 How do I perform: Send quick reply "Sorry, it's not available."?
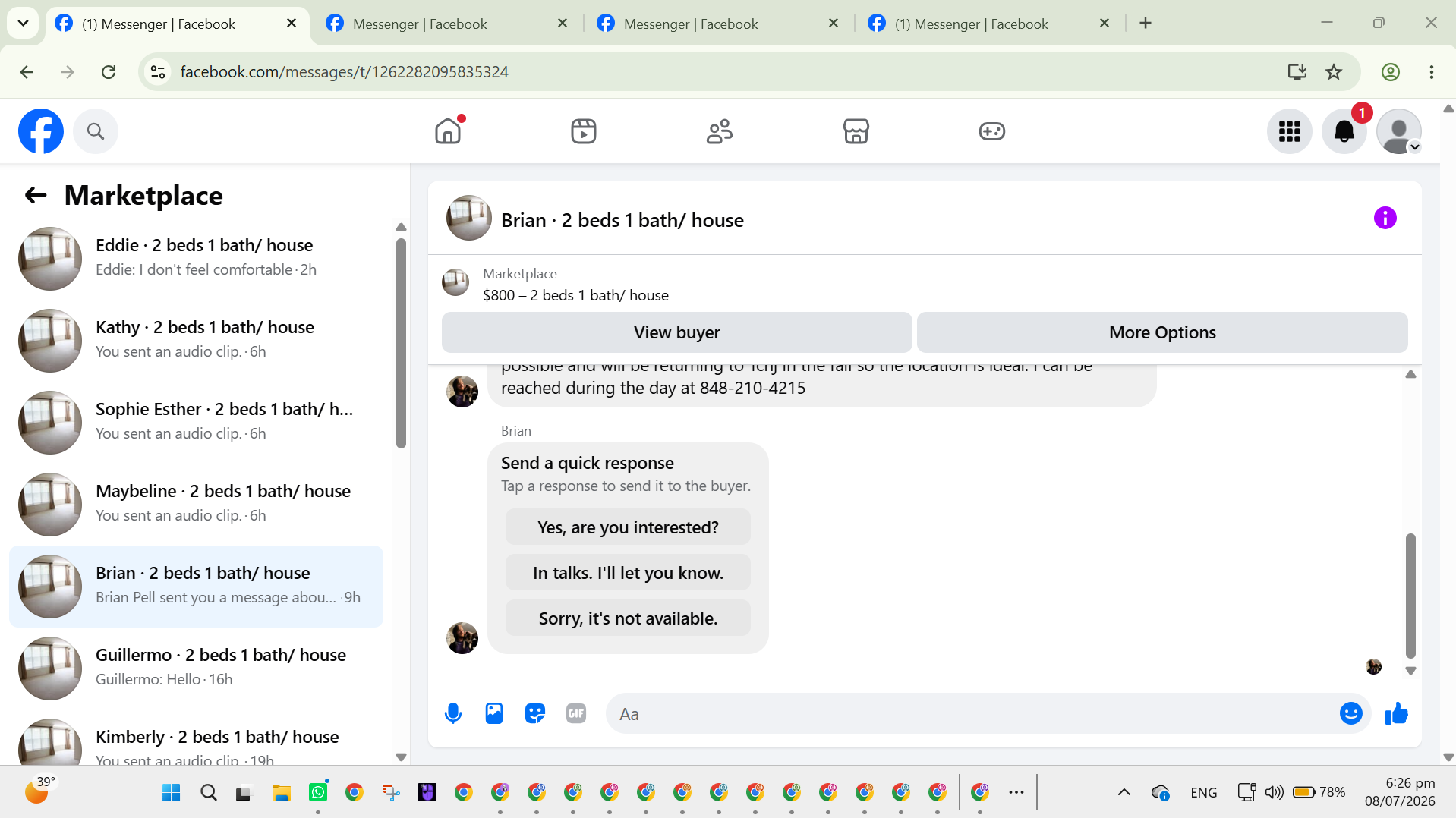point(628,618)
